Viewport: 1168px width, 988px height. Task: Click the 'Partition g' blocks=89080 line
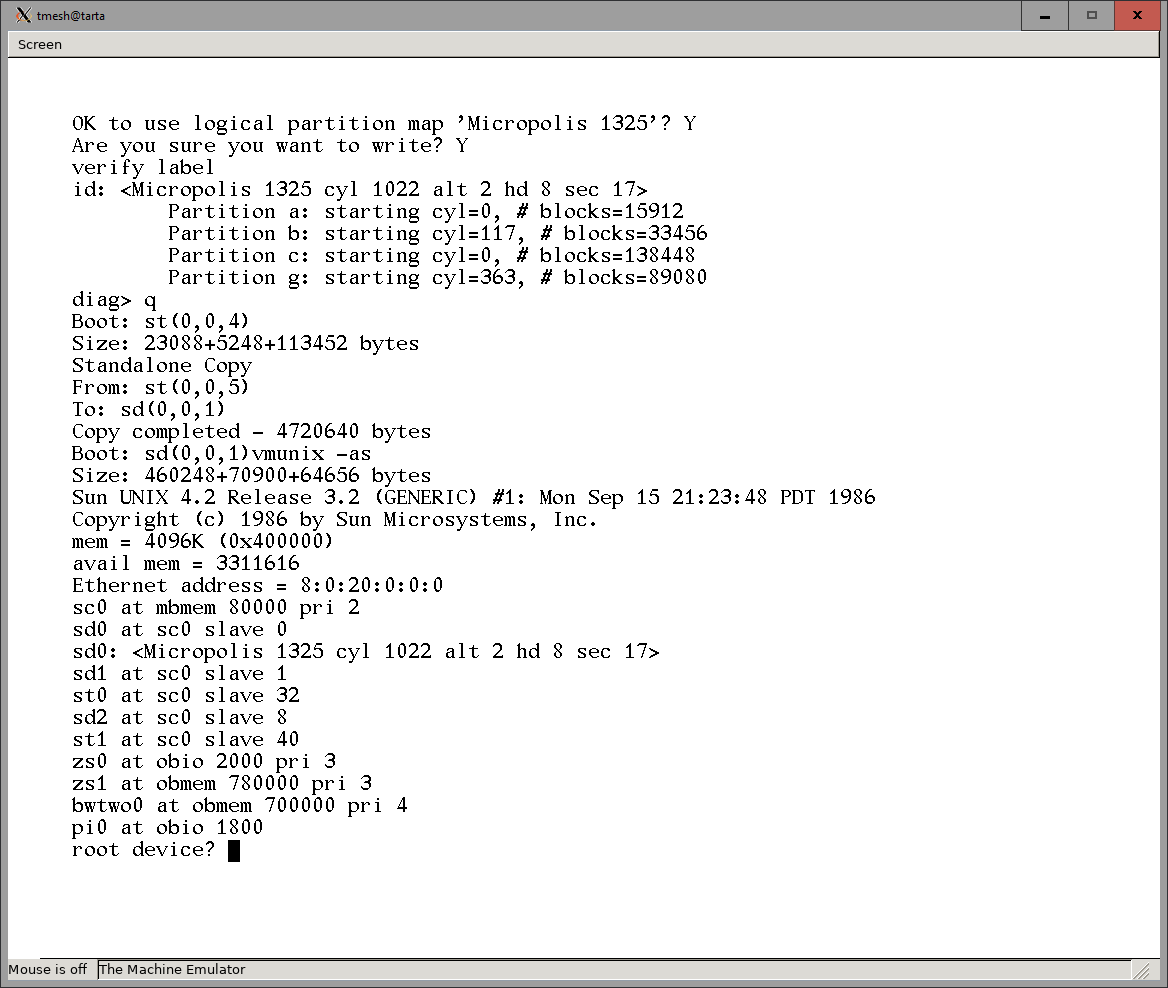pyautogui.click(x=437, y=278)
